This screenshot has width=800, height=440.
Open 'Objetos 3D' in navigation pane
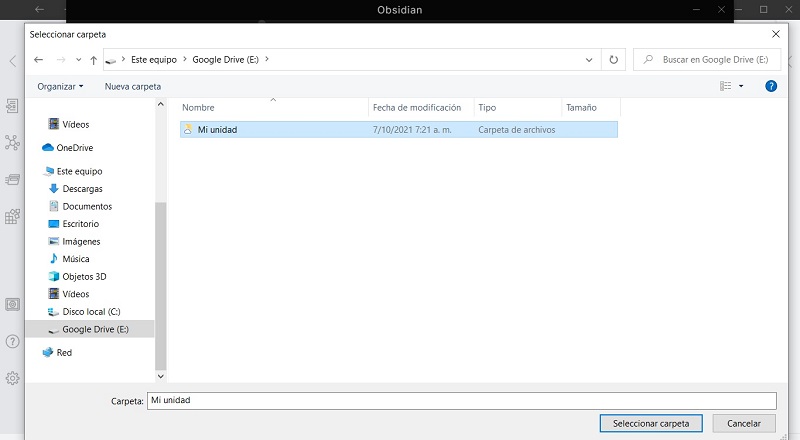pyautogui.click(x=84, y=277)
